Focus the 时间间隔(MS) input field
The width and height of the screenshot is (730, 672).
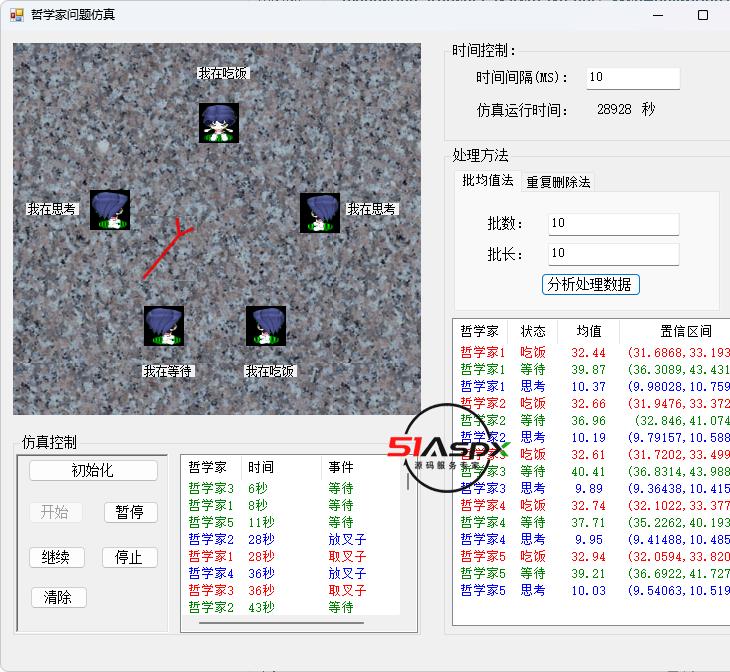(632, 78)
